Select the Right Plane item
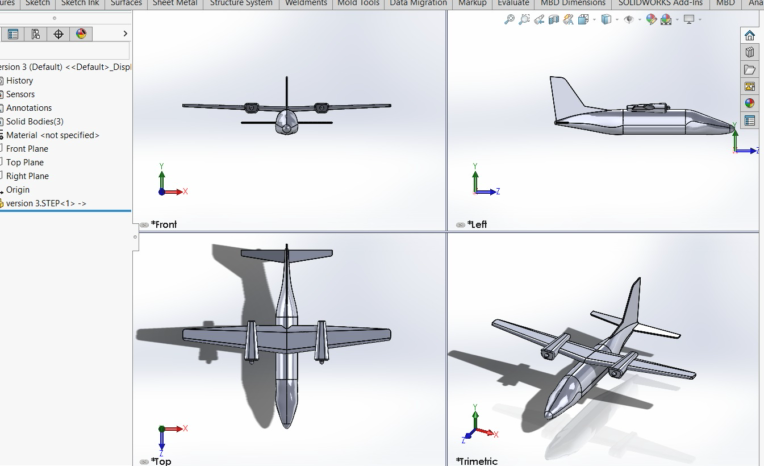This screenshot has height=466, width=764. point(27,176)
